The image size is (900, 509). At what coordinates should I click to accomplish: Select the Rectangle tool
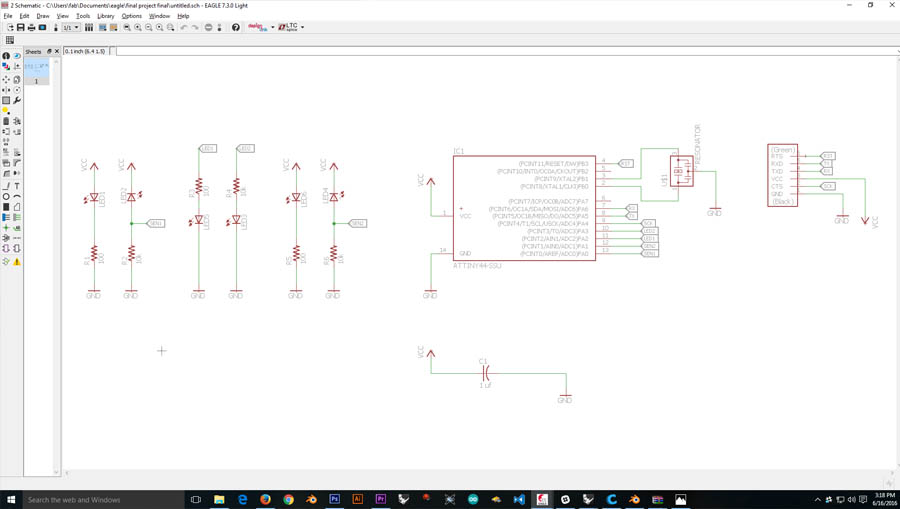click(6, 207)
